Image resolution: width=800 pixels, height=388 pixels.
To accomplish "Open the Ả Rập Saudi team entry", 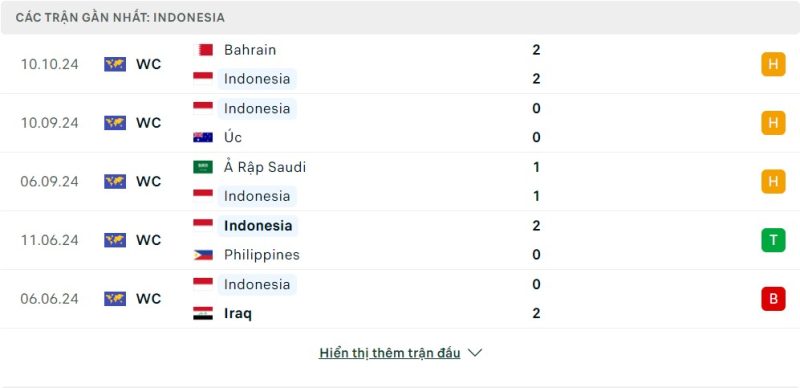I will click(265, 167).
